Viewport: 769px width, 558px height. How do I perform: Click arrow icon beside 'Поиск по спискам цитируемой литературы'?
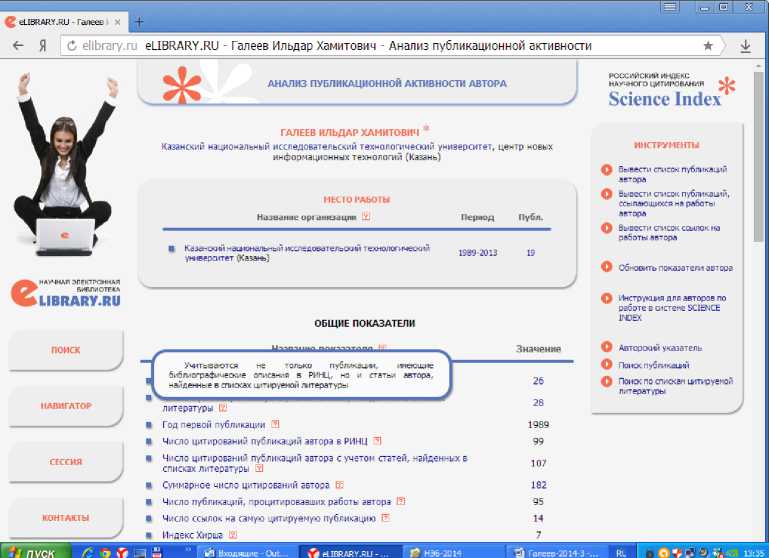607,381
